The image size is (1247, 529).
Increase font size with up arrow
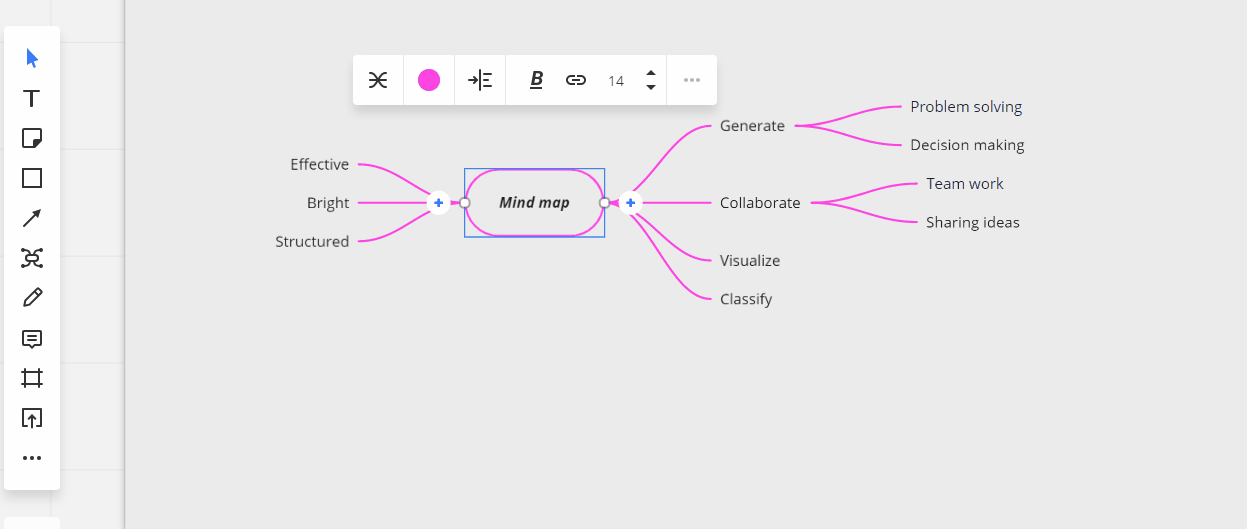pos(651,73)
